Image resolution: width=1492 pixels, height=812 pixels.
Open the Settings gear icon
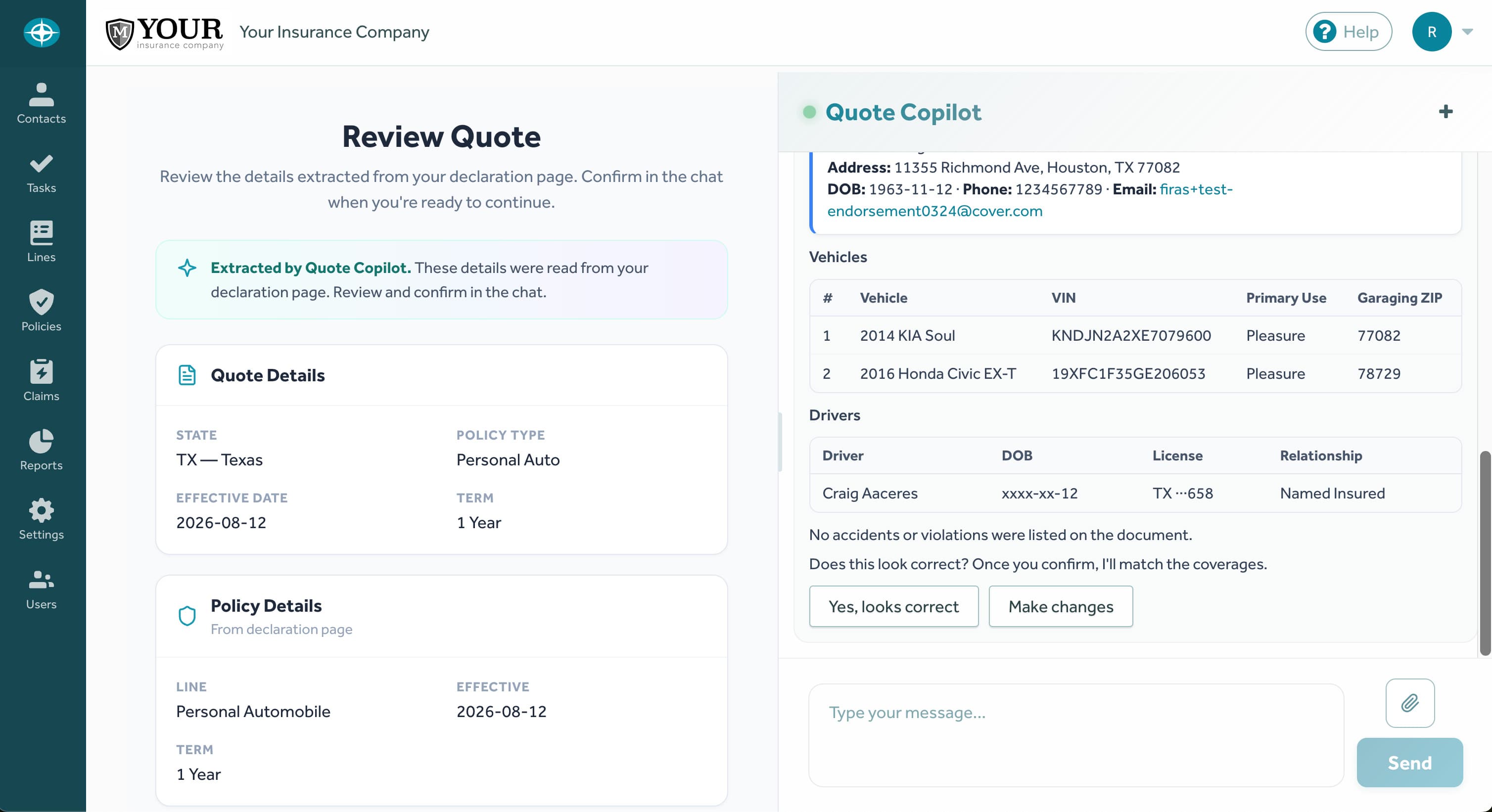pyautogui.click(x=41, y=510)
